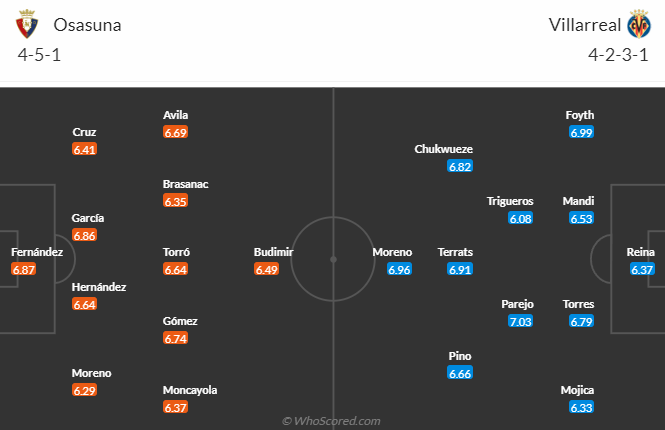Click Pino's 6.66 rating badge
The width and height of the screenshot is (665, 430).
coord(460,373)
